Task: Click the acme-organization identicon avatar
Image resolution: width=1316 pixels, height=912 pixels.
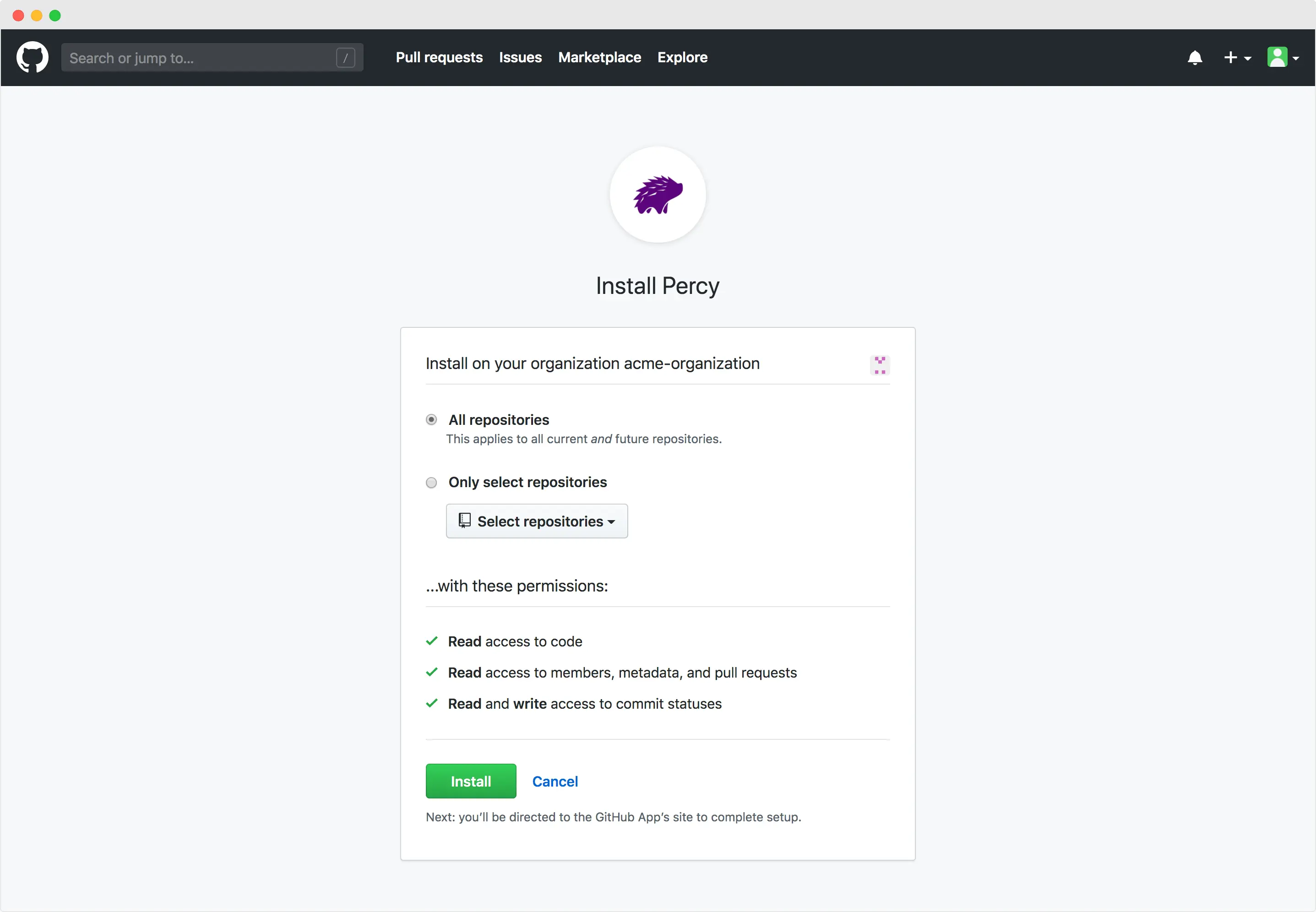Action: tap(880, 364)
